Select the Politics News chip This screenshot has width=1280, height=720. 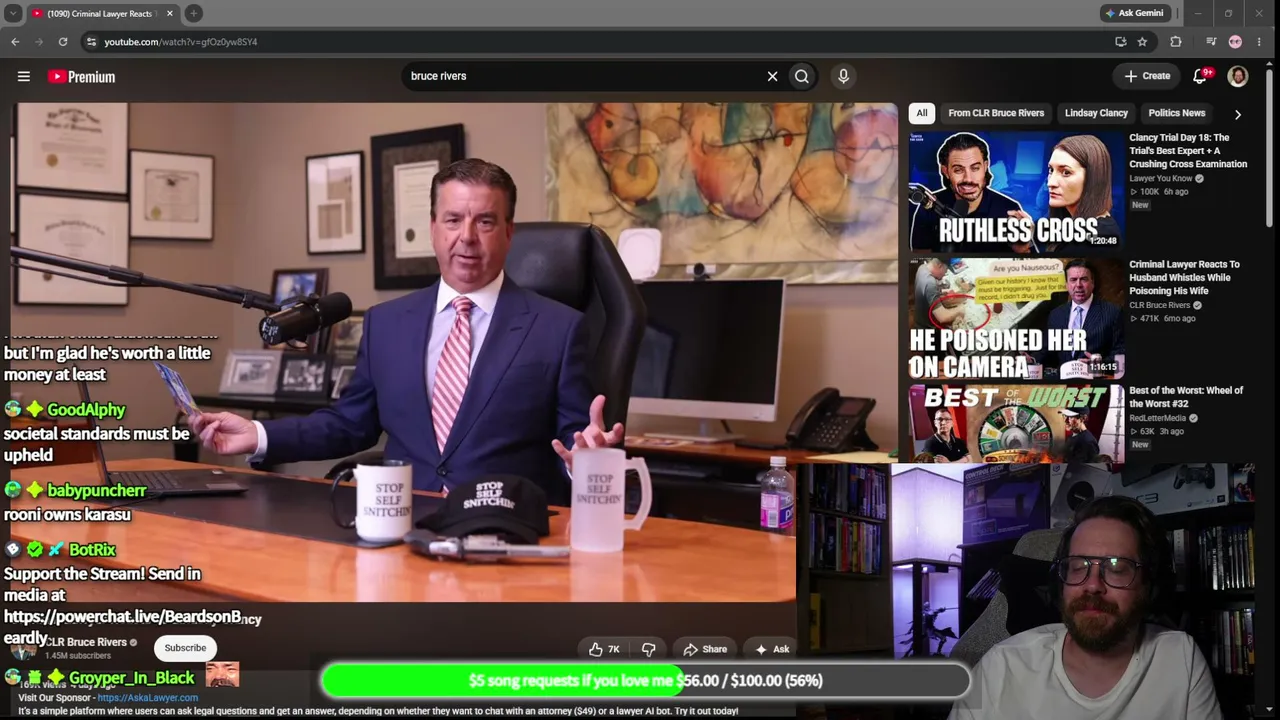tap(1177, 113)
